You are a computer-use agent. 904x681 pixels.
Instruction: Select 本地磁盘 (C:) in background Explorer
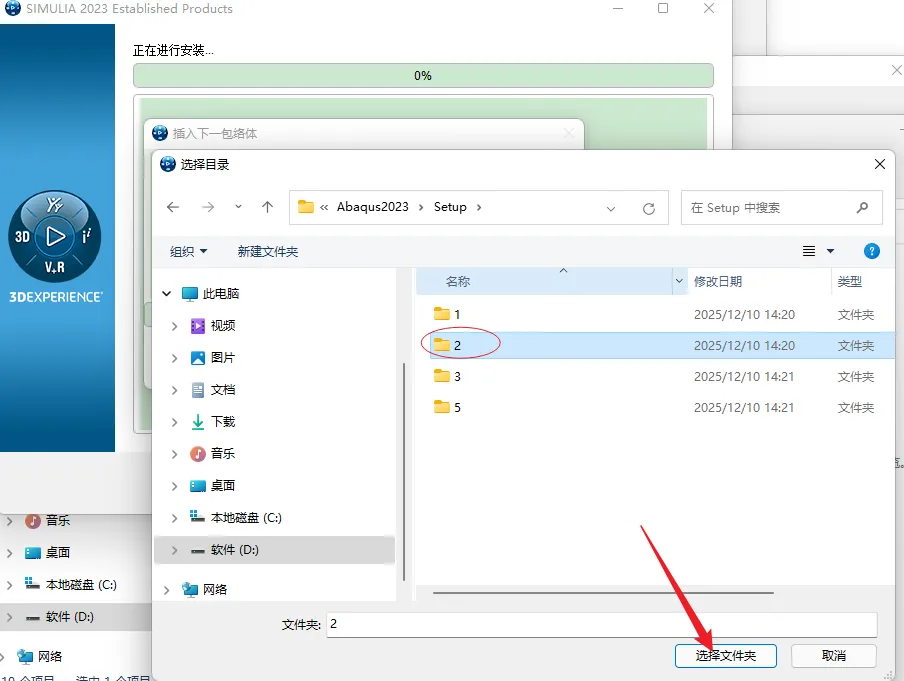[x=81, y=585]
